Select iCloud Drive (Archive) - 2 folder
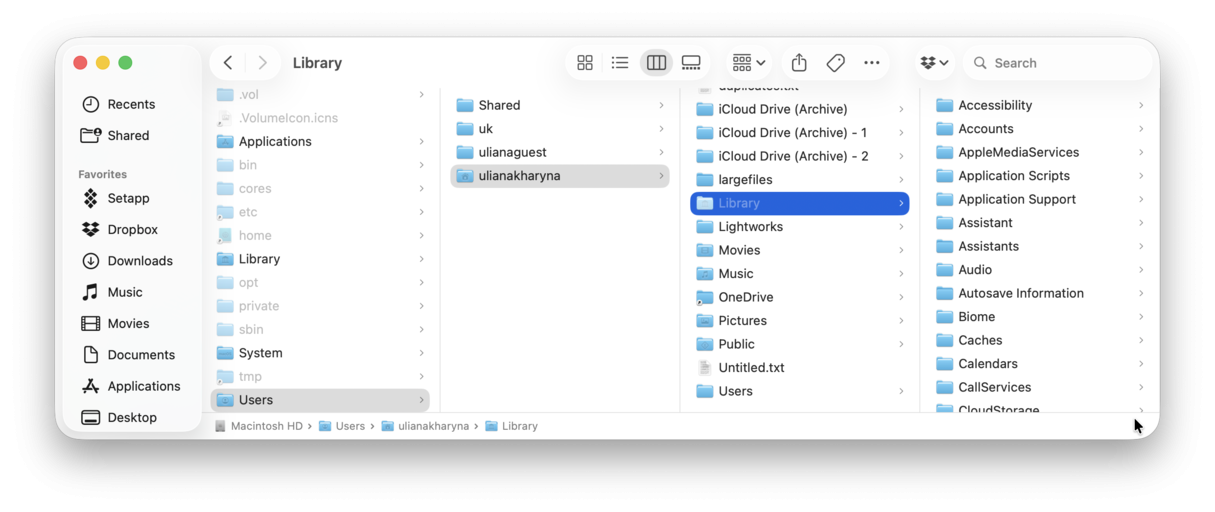This screenshot has height=512, width=1215. 800,156
